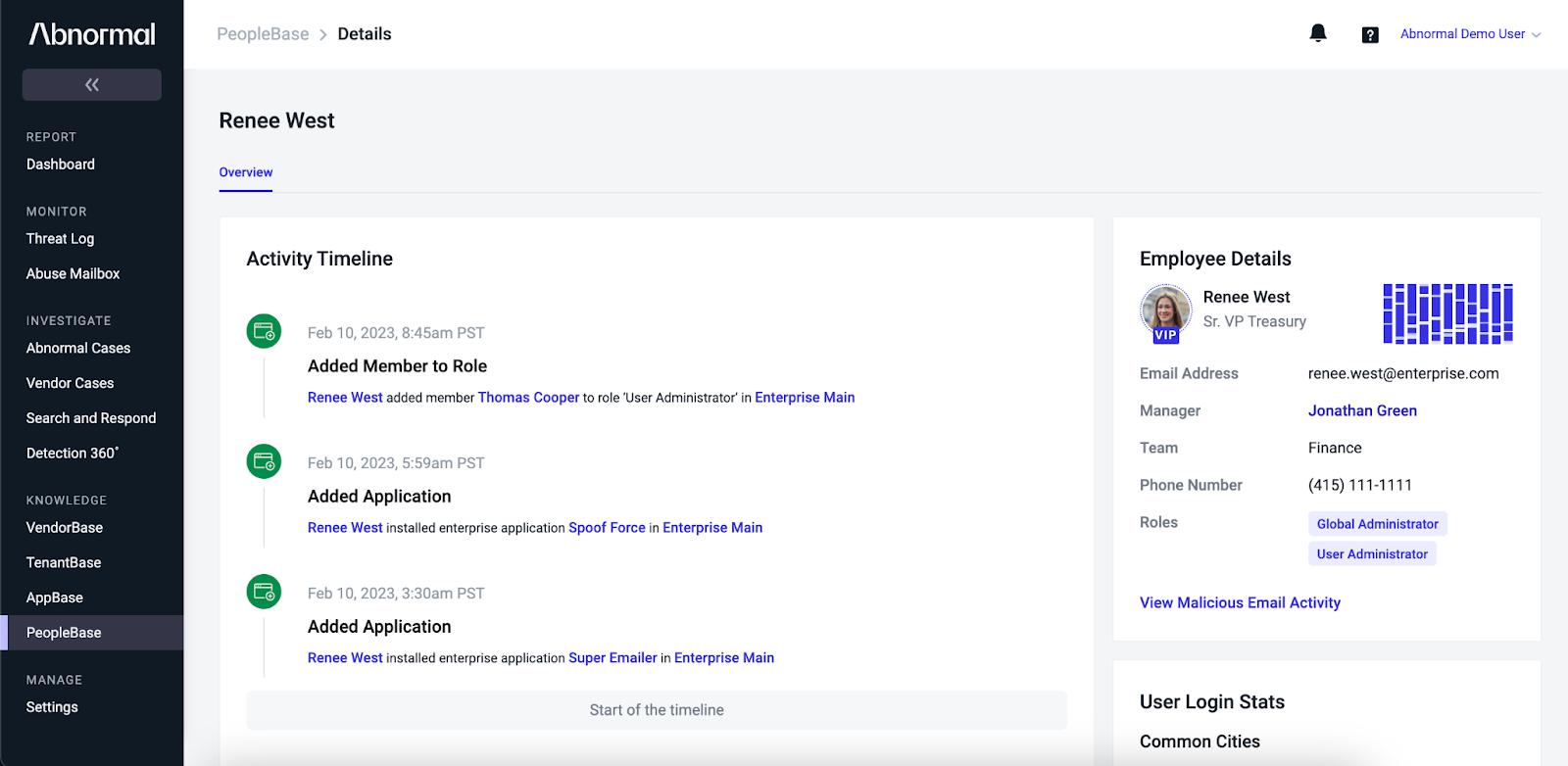This screenshot has height=766, width=1568.
Task: Click the Employee Details heading
Action: tap(1215, 259)
